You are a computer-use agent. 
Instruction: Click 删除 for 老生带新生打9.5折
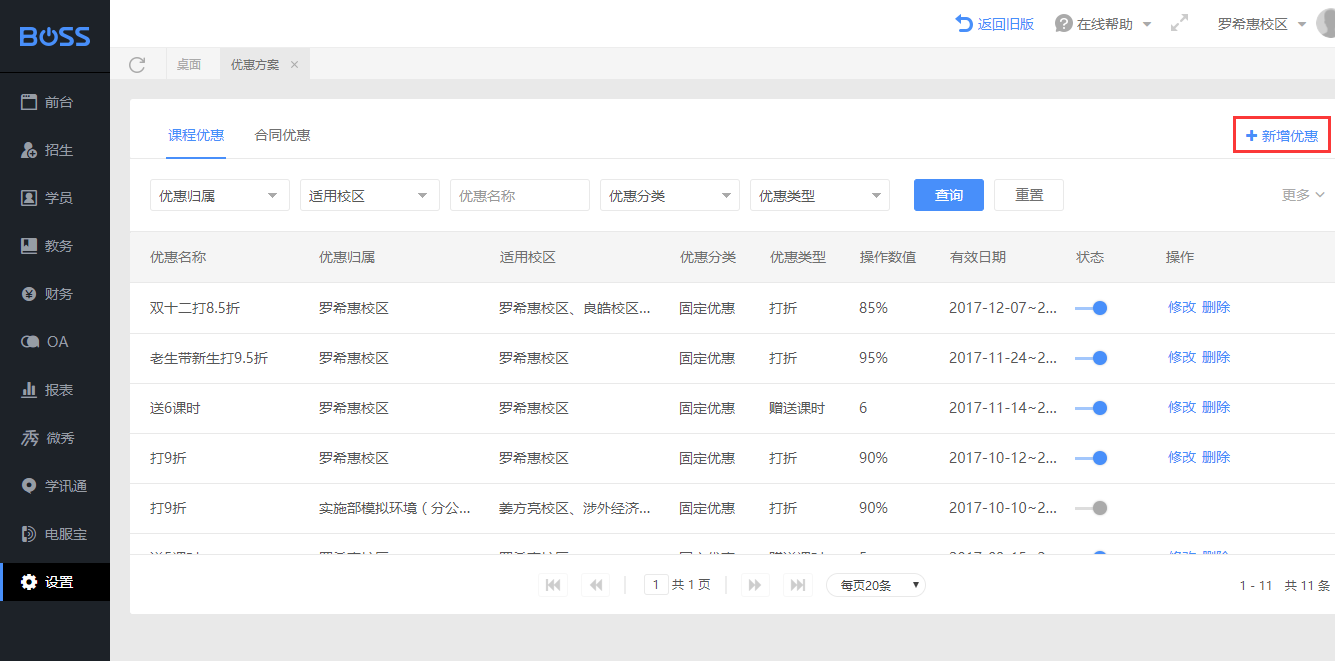pyautogui.click(x=1216, y=357)
